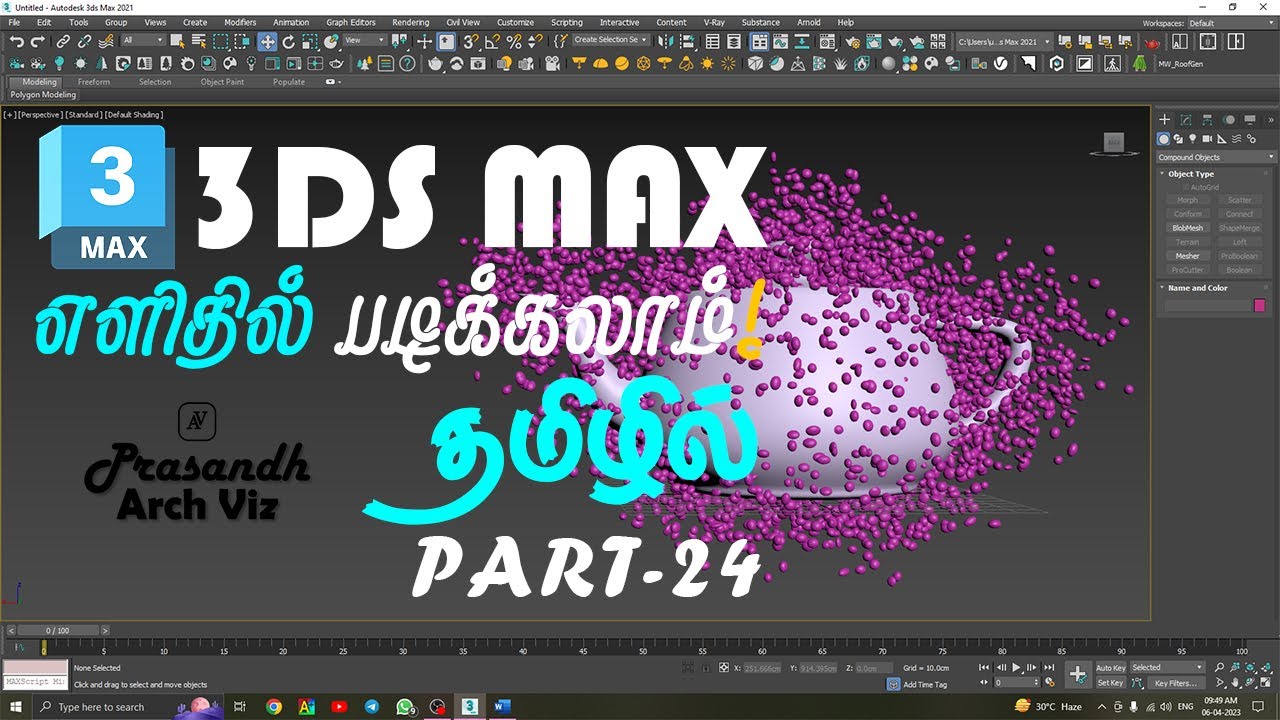
Task: Expand the Compound Objects category dropdown
Action: pos(1217,157)
